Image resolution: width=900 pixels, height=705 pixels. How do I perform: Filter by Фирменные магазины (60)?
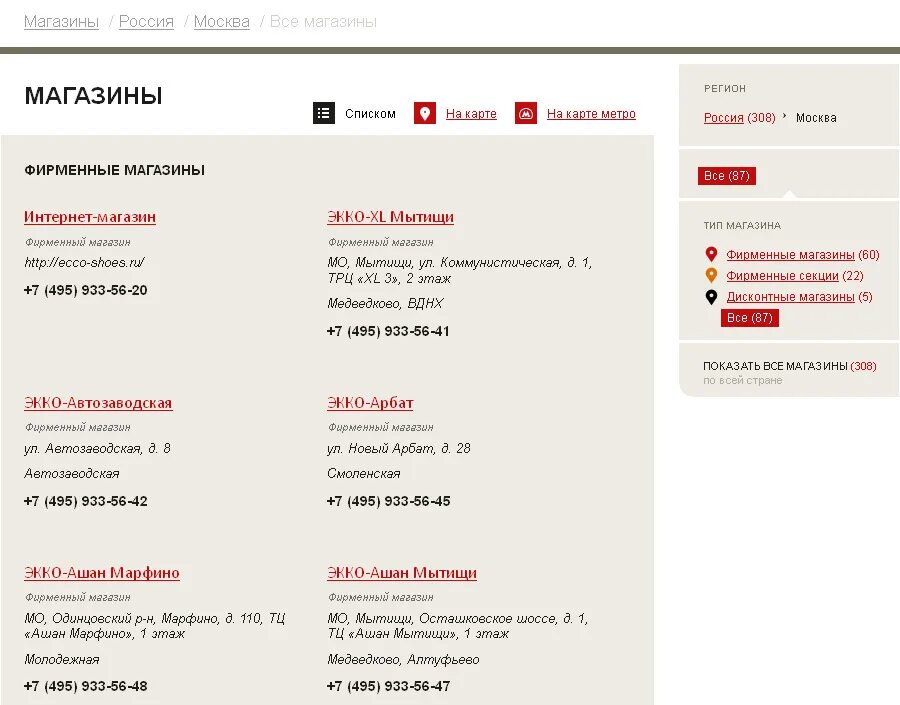click(x=802, y=254)
